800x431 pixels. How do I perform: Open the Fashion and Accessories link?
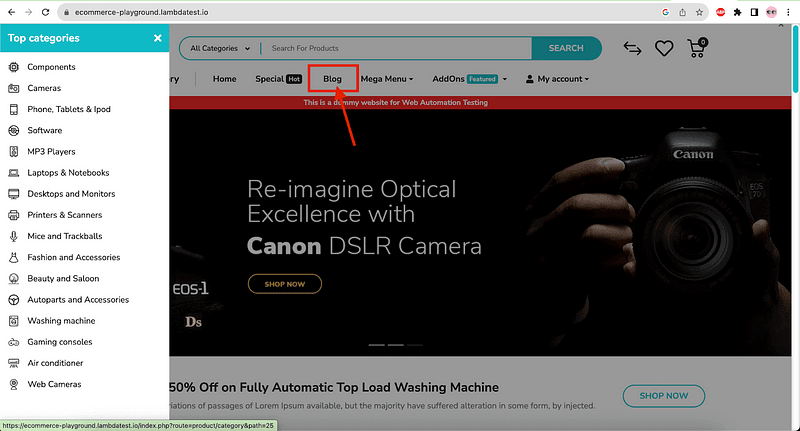73,258
